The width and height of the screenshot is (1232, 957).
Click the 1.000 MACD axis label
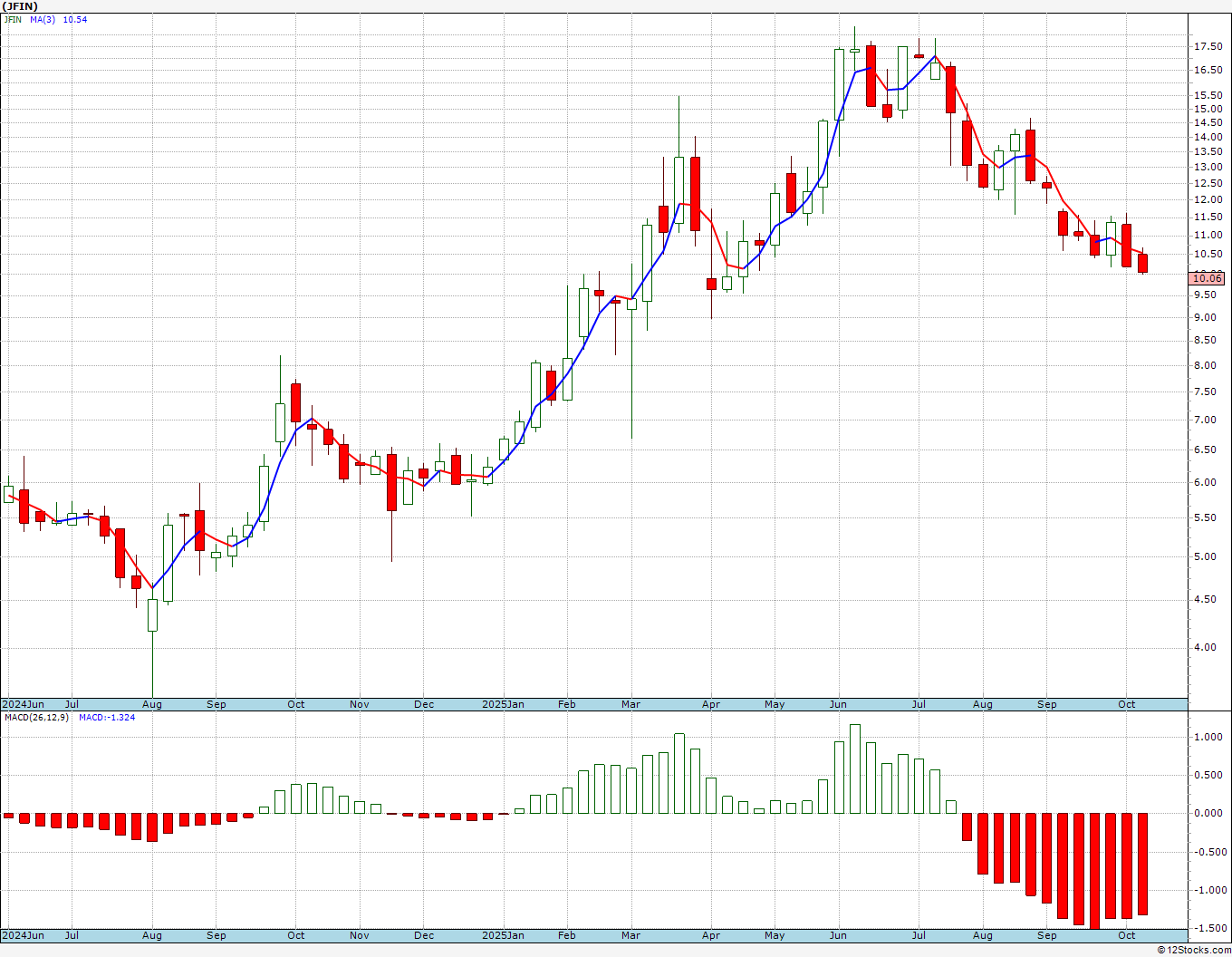click(1208, 737)
